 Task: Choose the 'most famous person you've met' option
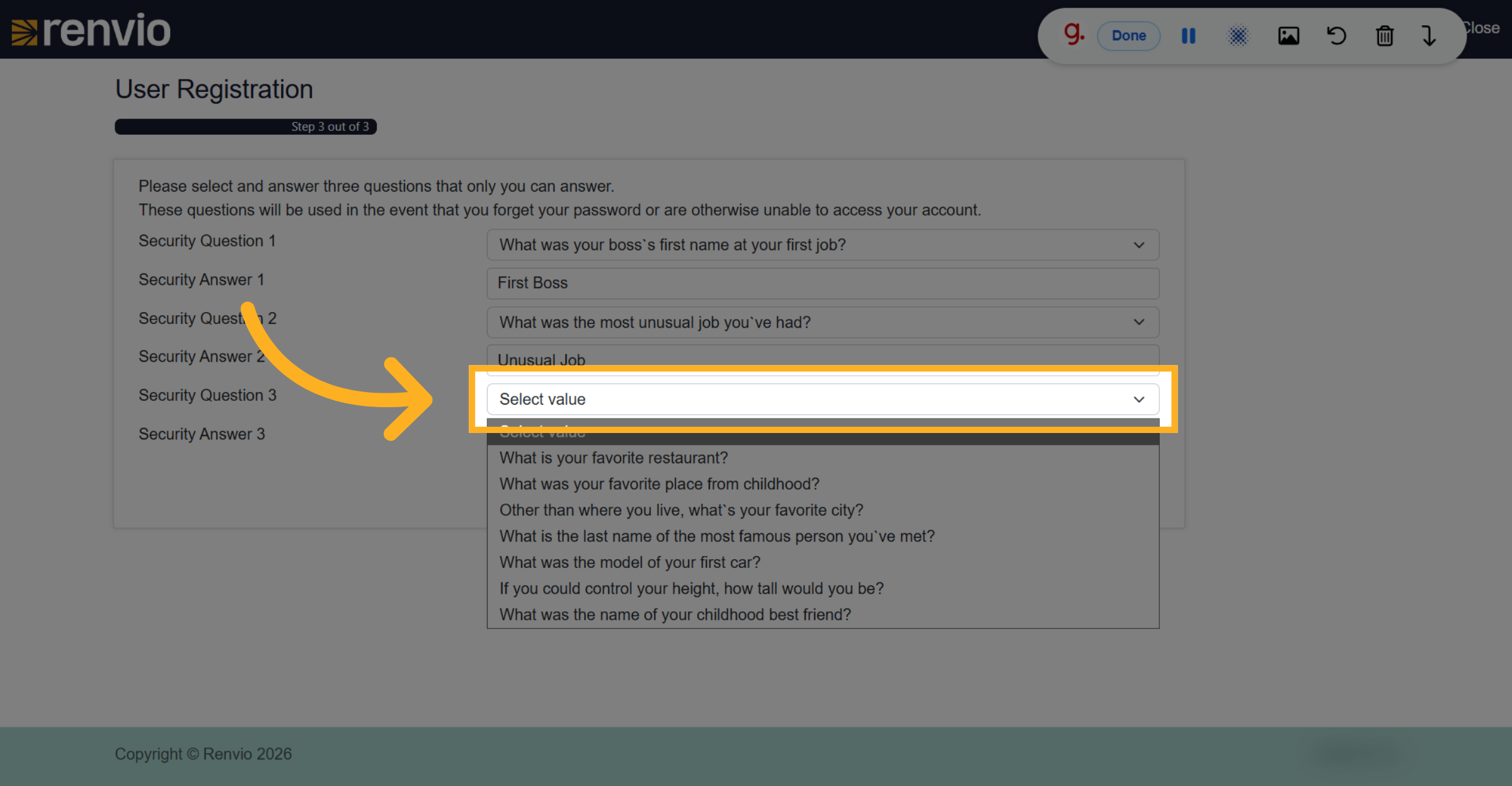tap(823, 536)
